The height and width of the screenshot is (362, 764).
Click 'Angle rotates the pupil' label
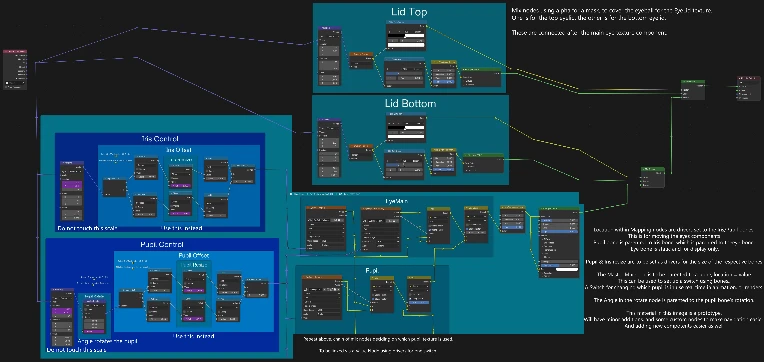tap(108, 341)
